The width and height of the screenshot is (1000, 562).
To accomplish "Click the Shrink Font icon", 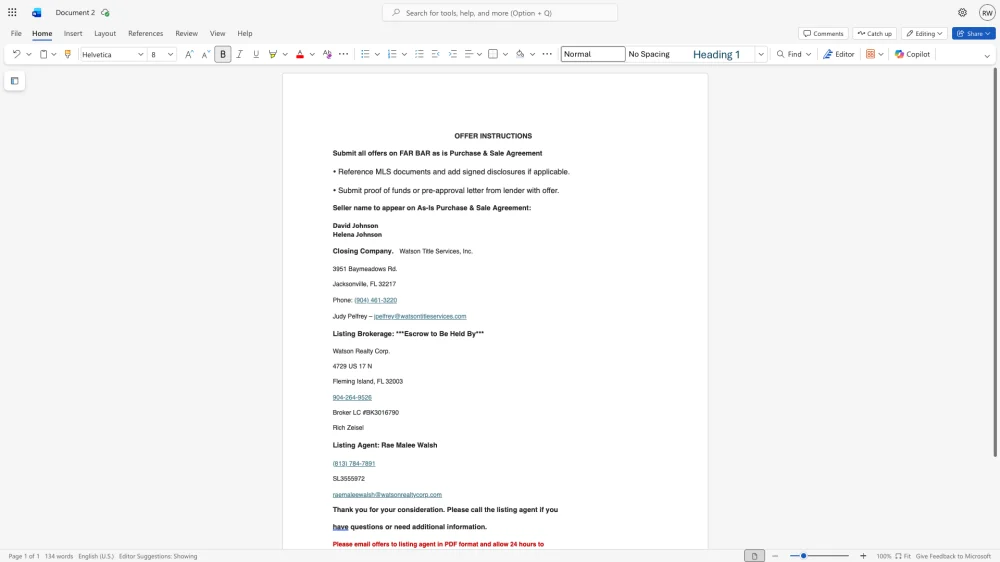I will pyautogui.click(x=205, y=54).
